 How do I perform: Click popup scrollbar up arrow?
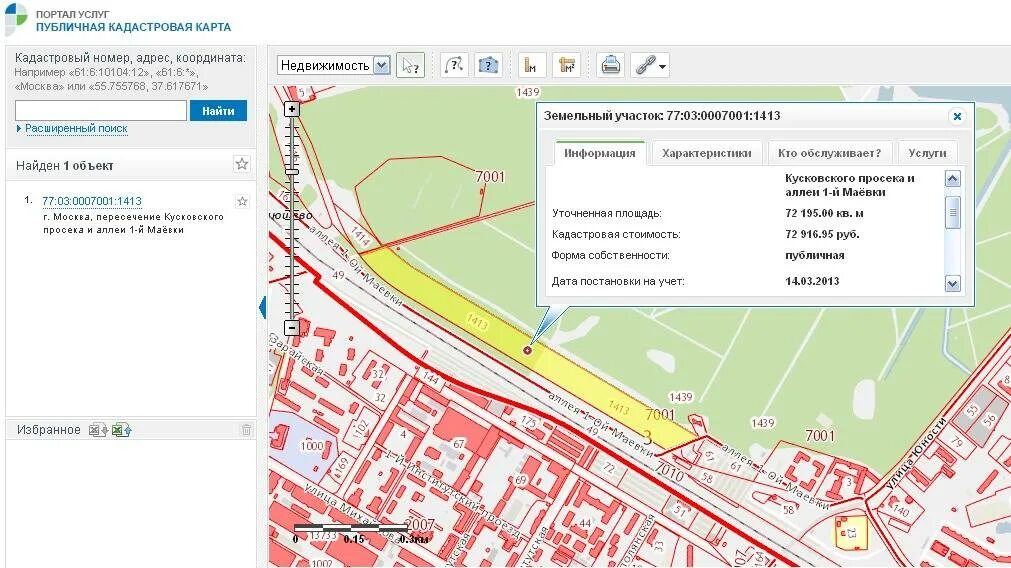pos(952,179)
